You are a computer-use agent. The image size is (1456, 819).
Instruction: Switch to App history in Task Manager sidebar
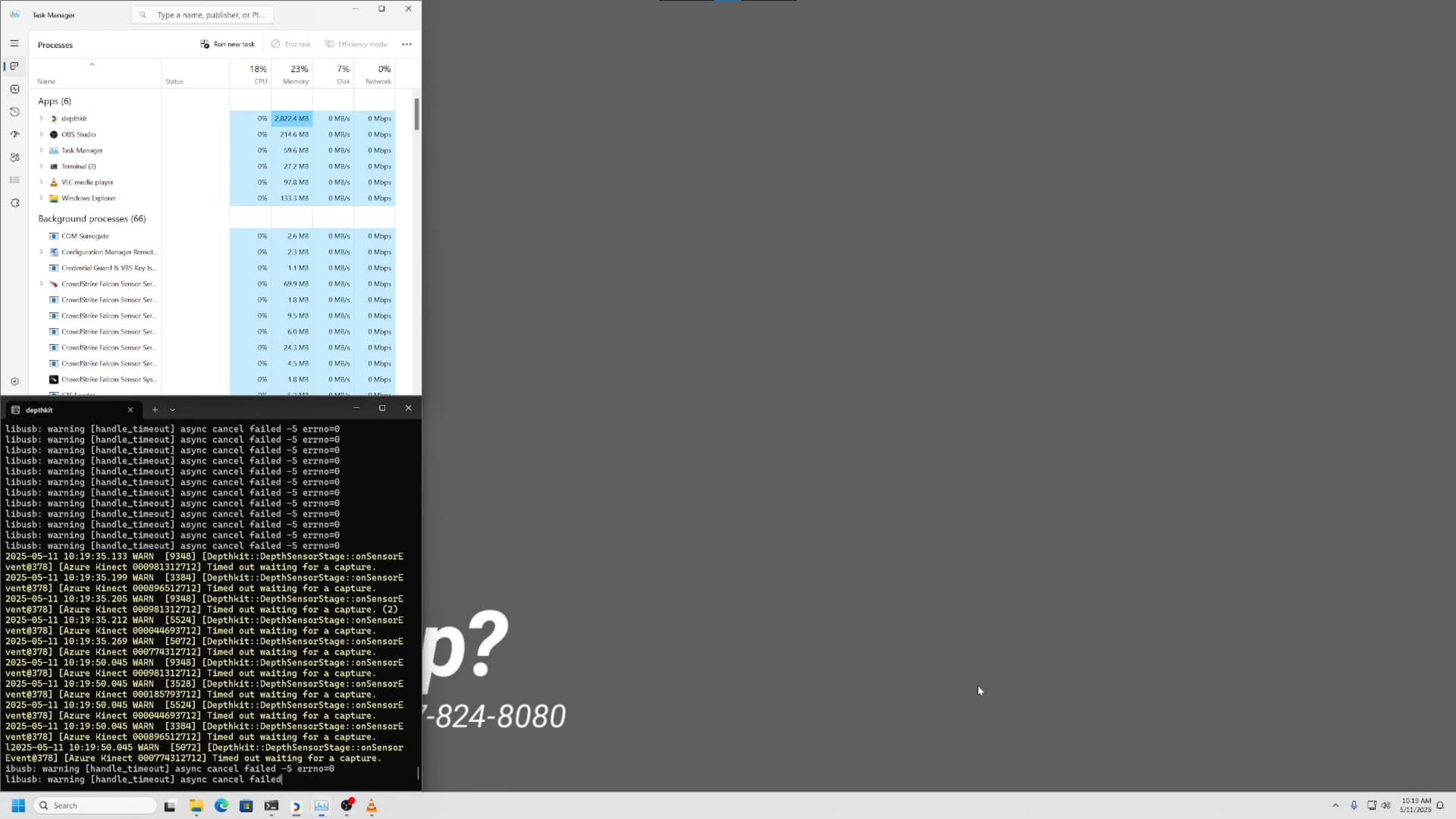point(14,111)
